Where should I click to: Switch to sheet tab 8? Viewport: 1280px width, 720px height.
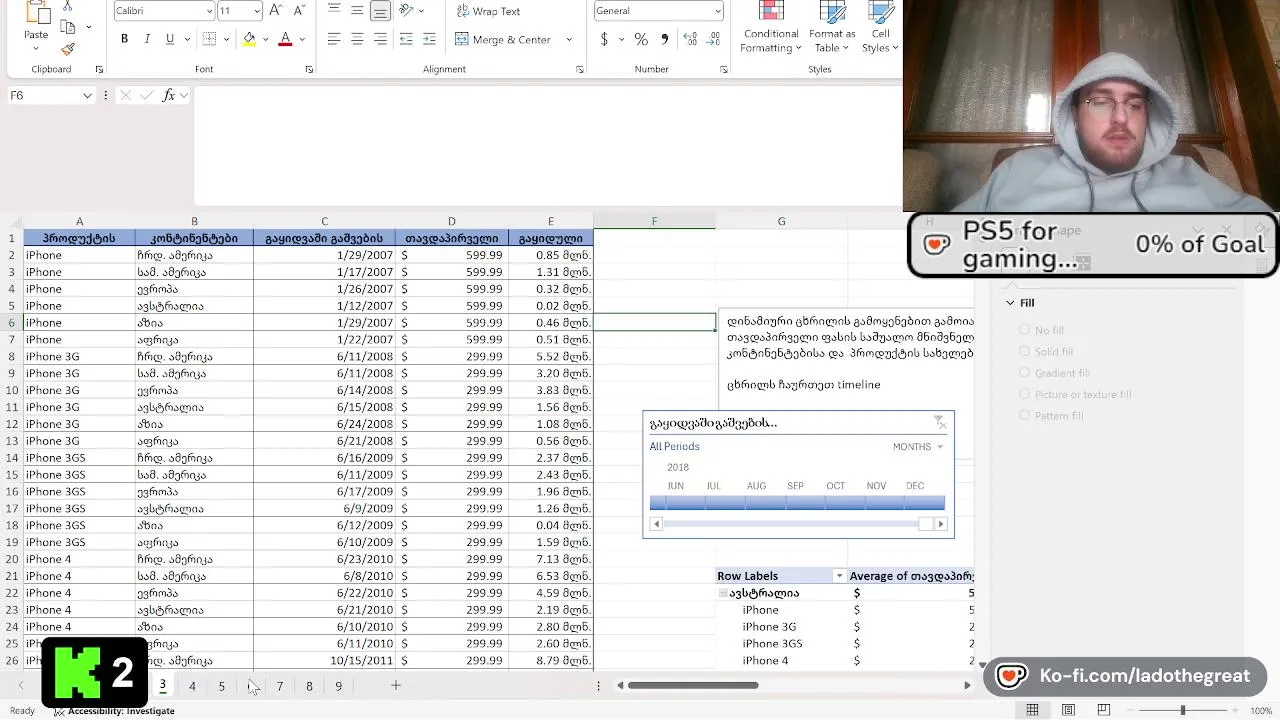(309, 686)
